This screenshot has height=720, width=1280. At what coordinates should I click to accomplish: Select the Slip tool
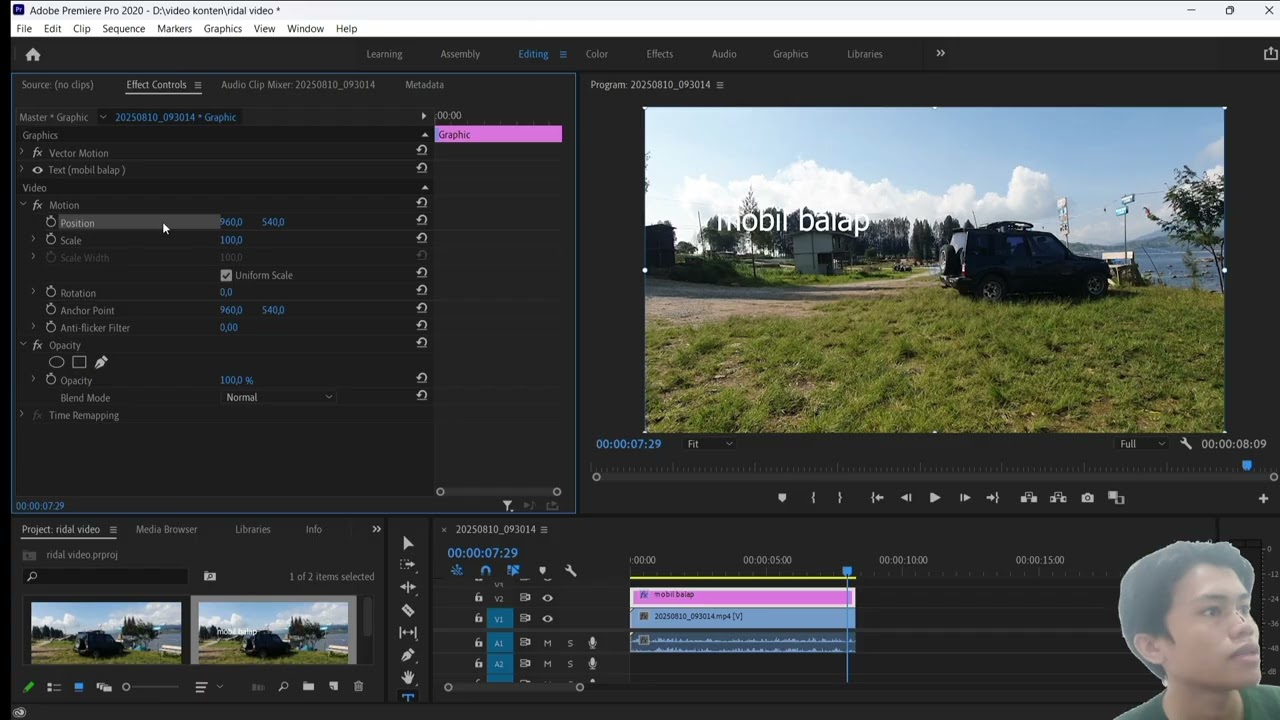coord(408,632)
